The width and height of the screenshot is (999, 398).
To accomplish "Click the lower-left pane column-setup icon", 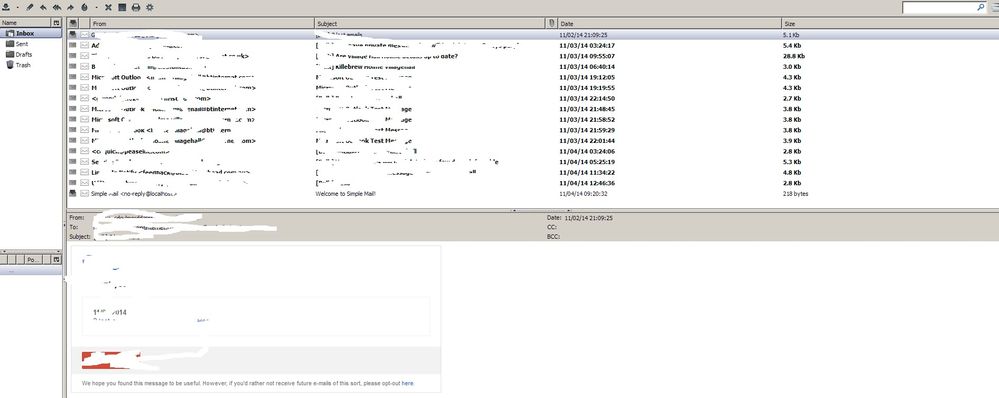I will click(x=57, y=260).
